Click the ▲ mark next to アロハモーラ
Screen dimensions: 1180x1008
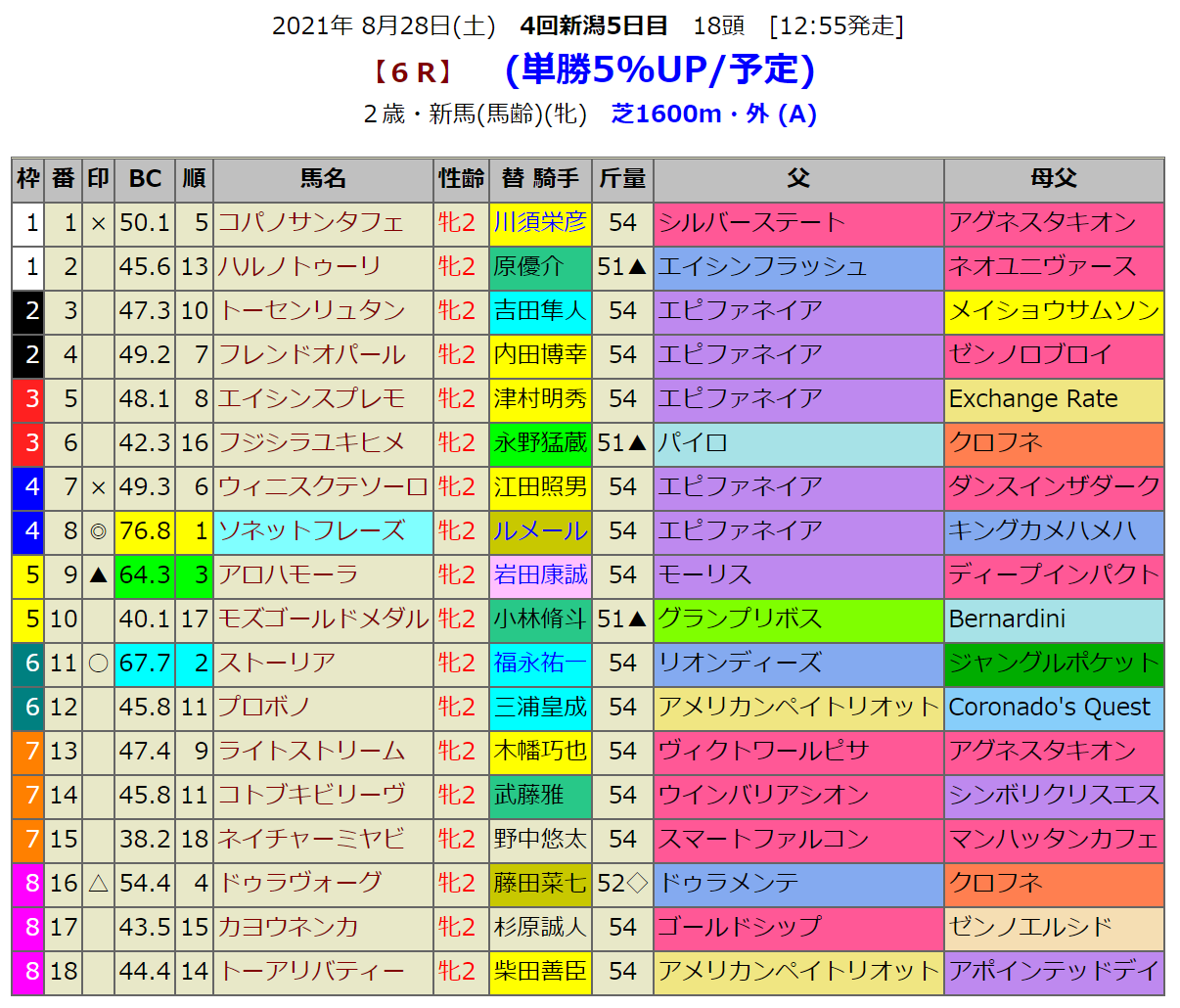tap(98, 575)
